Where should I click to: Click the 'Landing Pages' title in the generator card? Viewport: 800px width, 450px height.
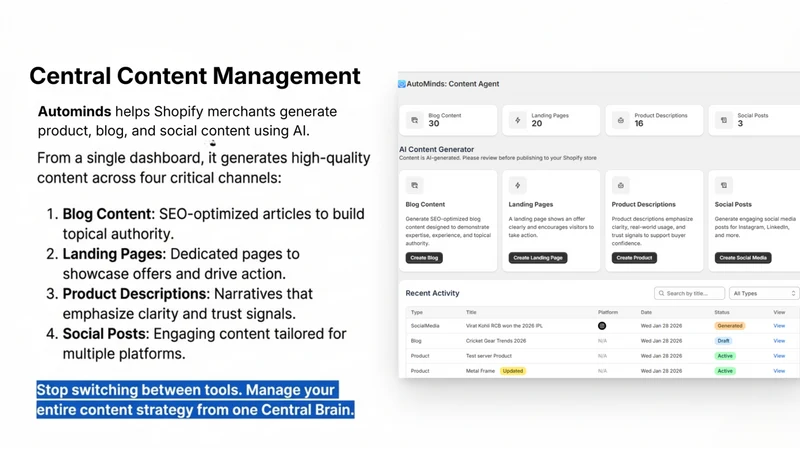tap(531, 205)
